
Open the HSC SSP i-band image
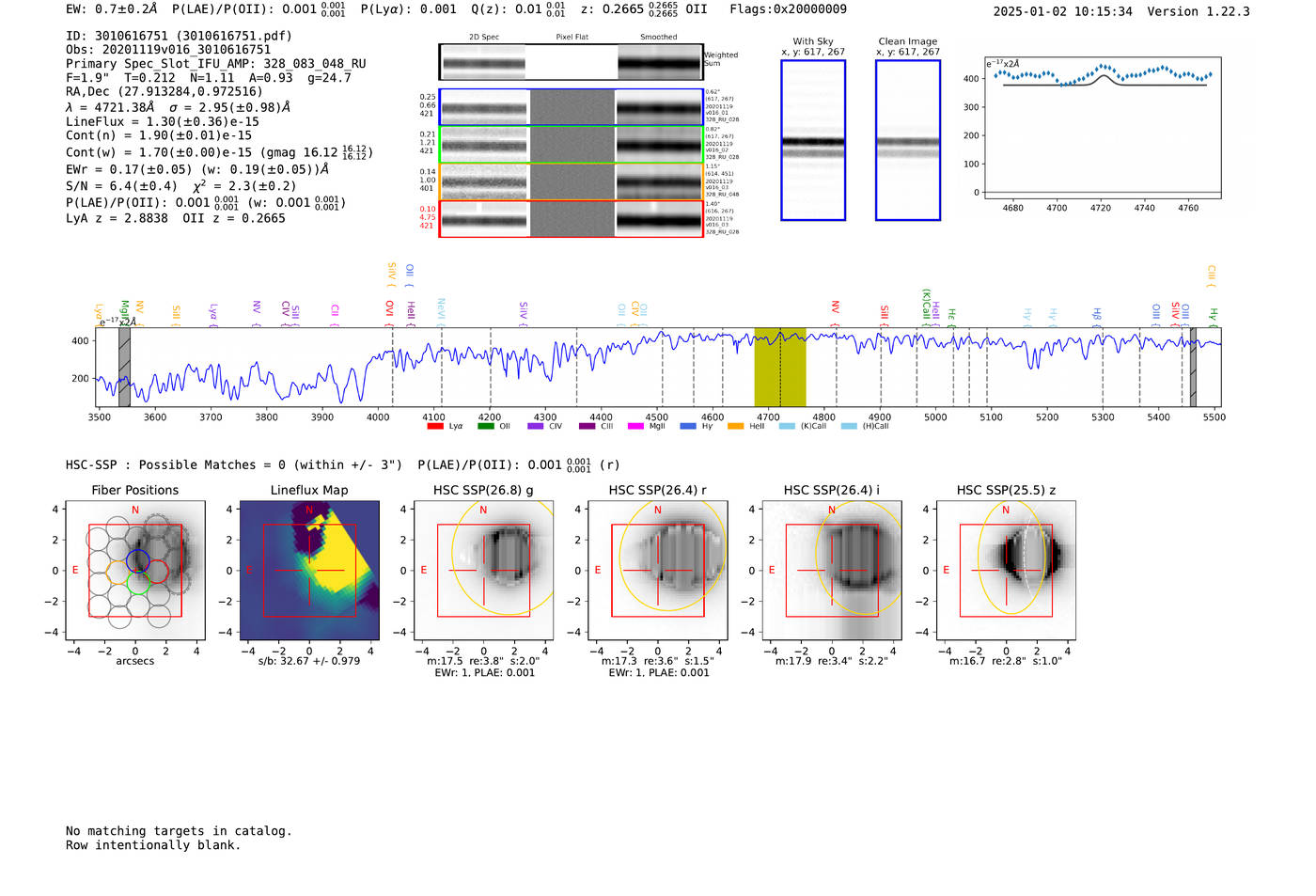[x=832, y=571]
